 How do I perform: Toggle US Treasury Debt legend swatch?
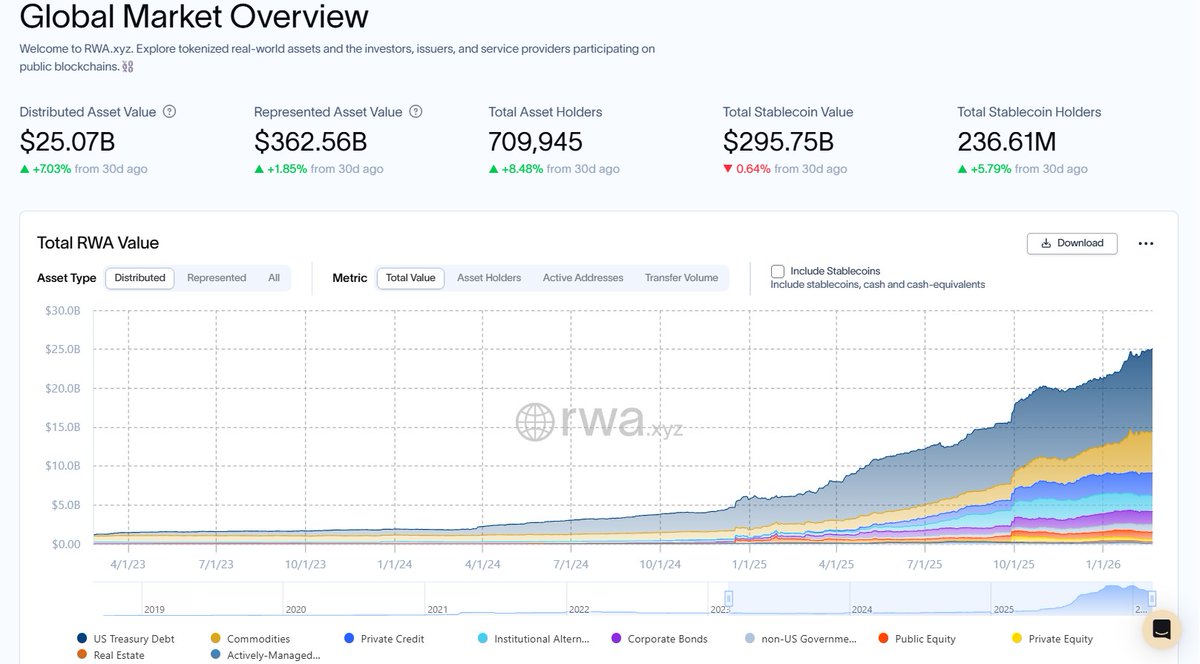(82, 638)
